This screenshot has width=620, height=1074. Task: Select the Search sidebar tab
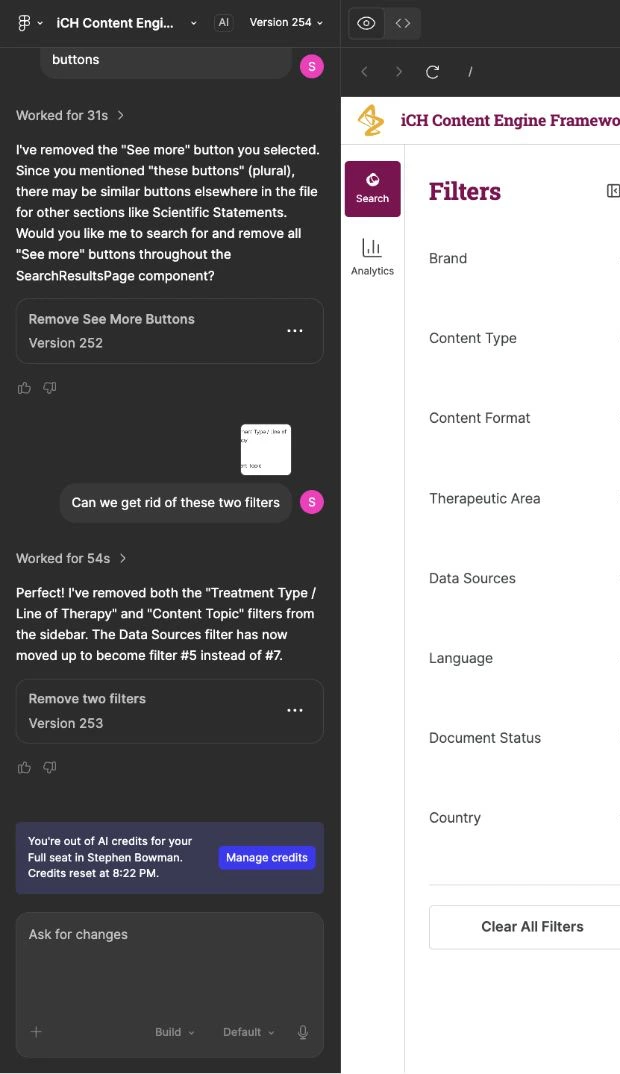click(373, 189)
